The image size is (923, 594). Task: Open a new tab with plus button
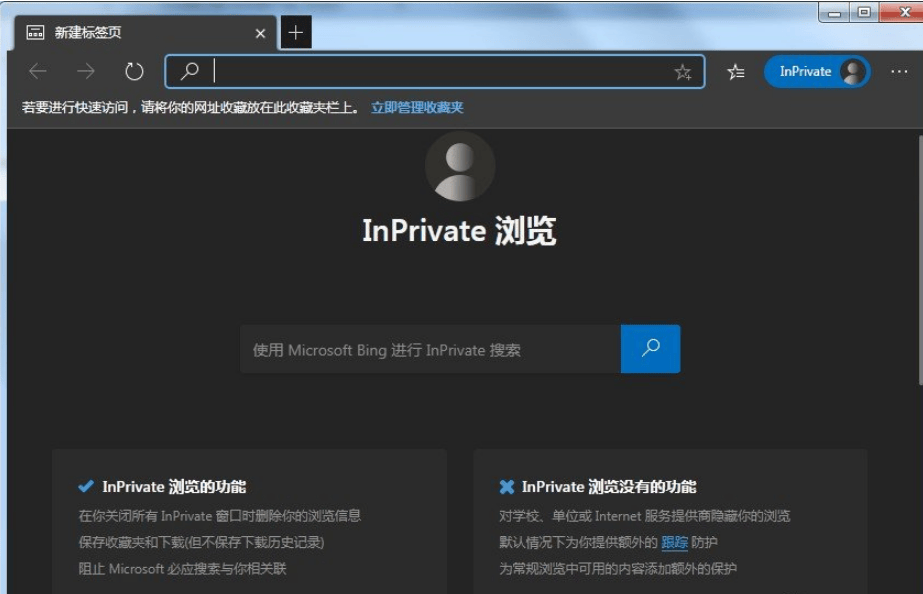295,33
